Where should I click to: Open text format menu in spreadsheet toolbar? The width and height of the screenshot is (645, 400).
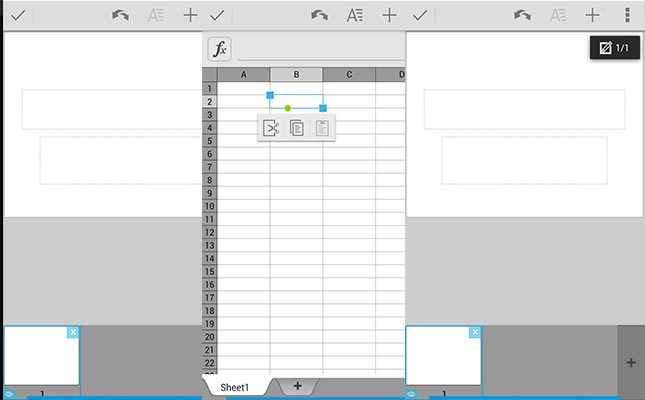click(x=355, y=15)
